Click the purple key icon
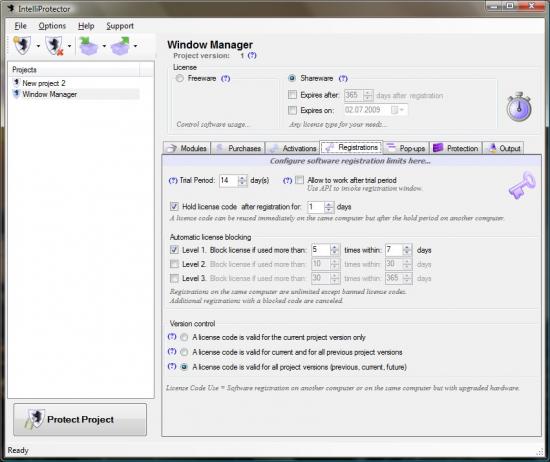 (x=522, y=185)
